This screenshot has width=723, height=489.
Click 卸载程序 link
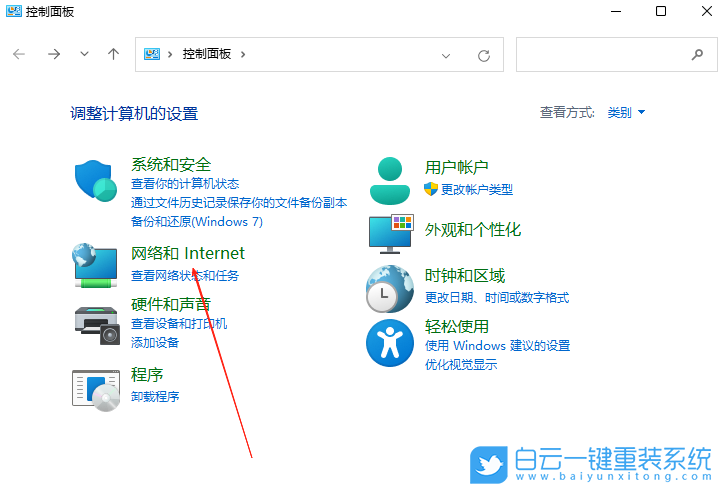coord(155,396)
